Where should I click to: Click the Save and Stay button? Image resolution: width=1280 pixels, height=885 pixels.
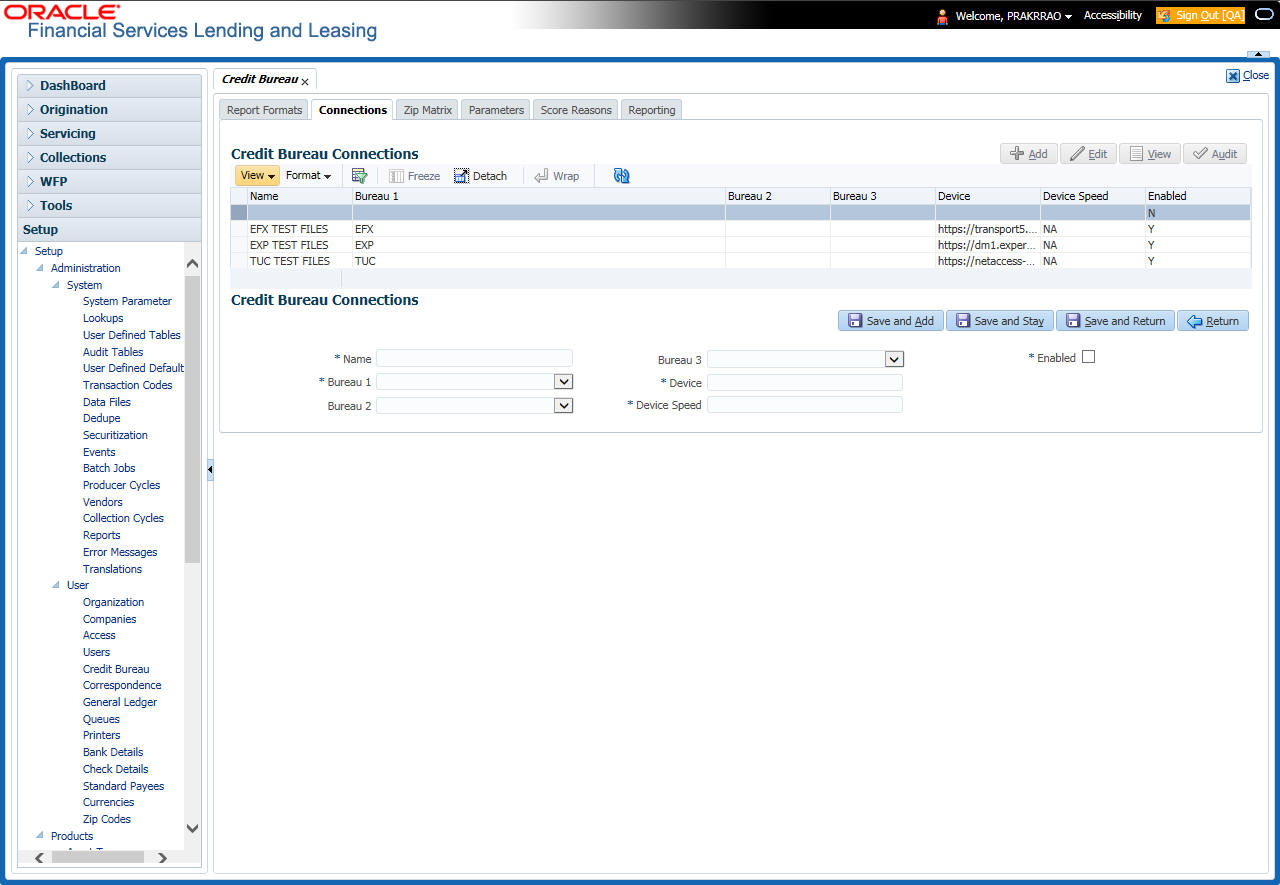1000,321
